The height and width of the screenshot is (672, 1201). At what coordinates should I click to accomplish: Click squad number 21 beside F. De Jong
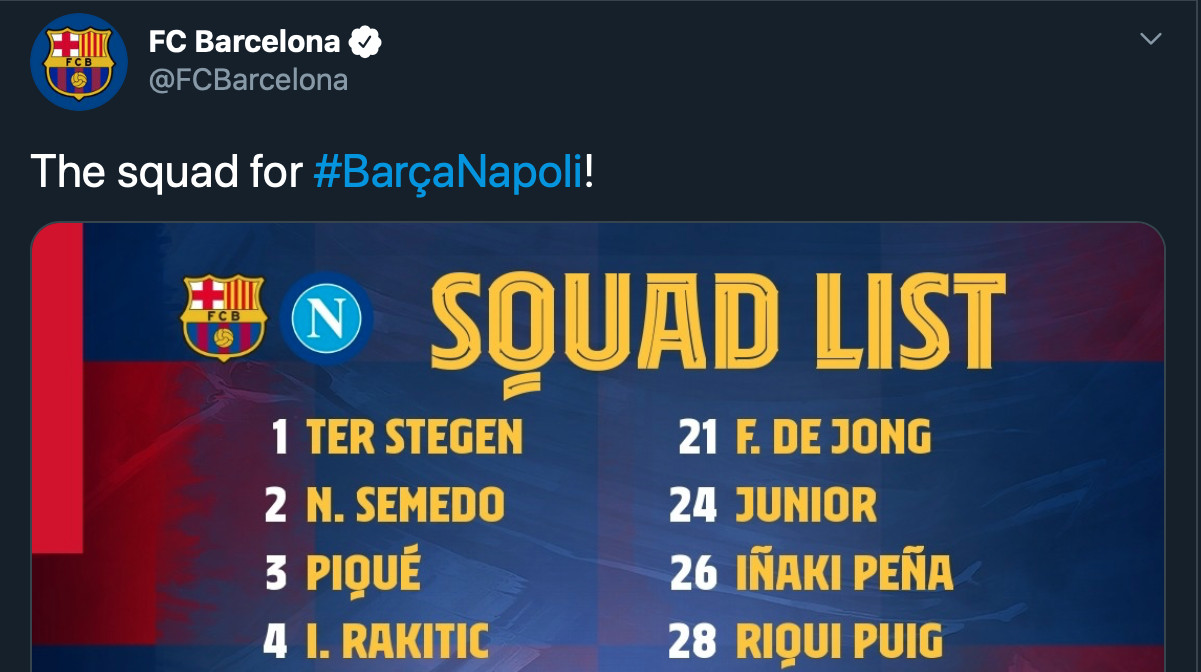click(x=697, y=438)
